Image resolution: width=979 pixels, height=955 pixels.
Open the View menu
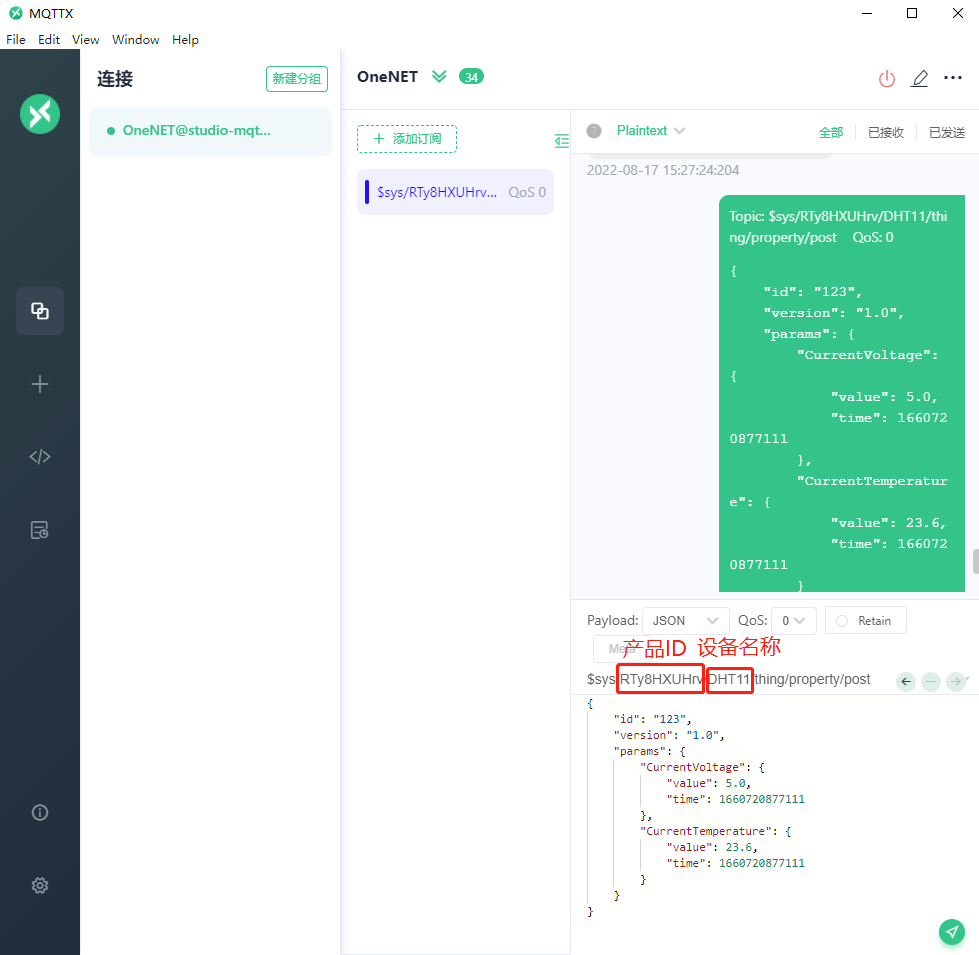(86, 39)
